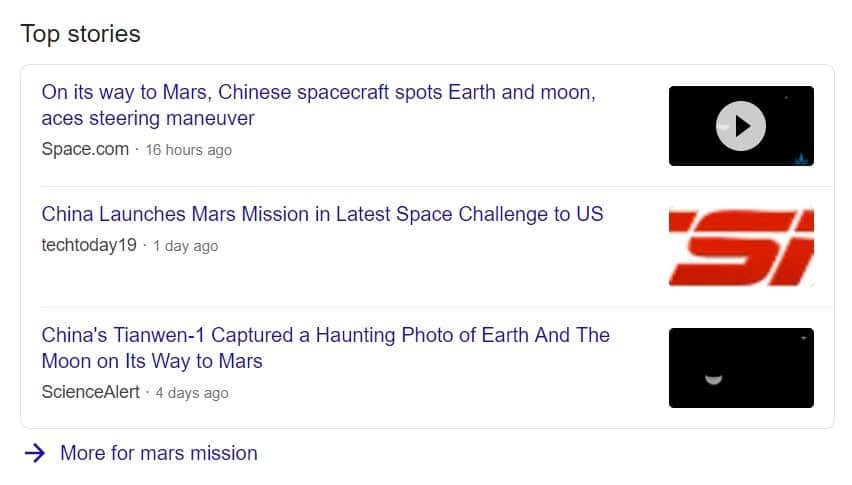Image resolution: width=852 pixels, height=485 pixels.
Task: Click the small blue watermark on video thumbnail
Action: 801,159
